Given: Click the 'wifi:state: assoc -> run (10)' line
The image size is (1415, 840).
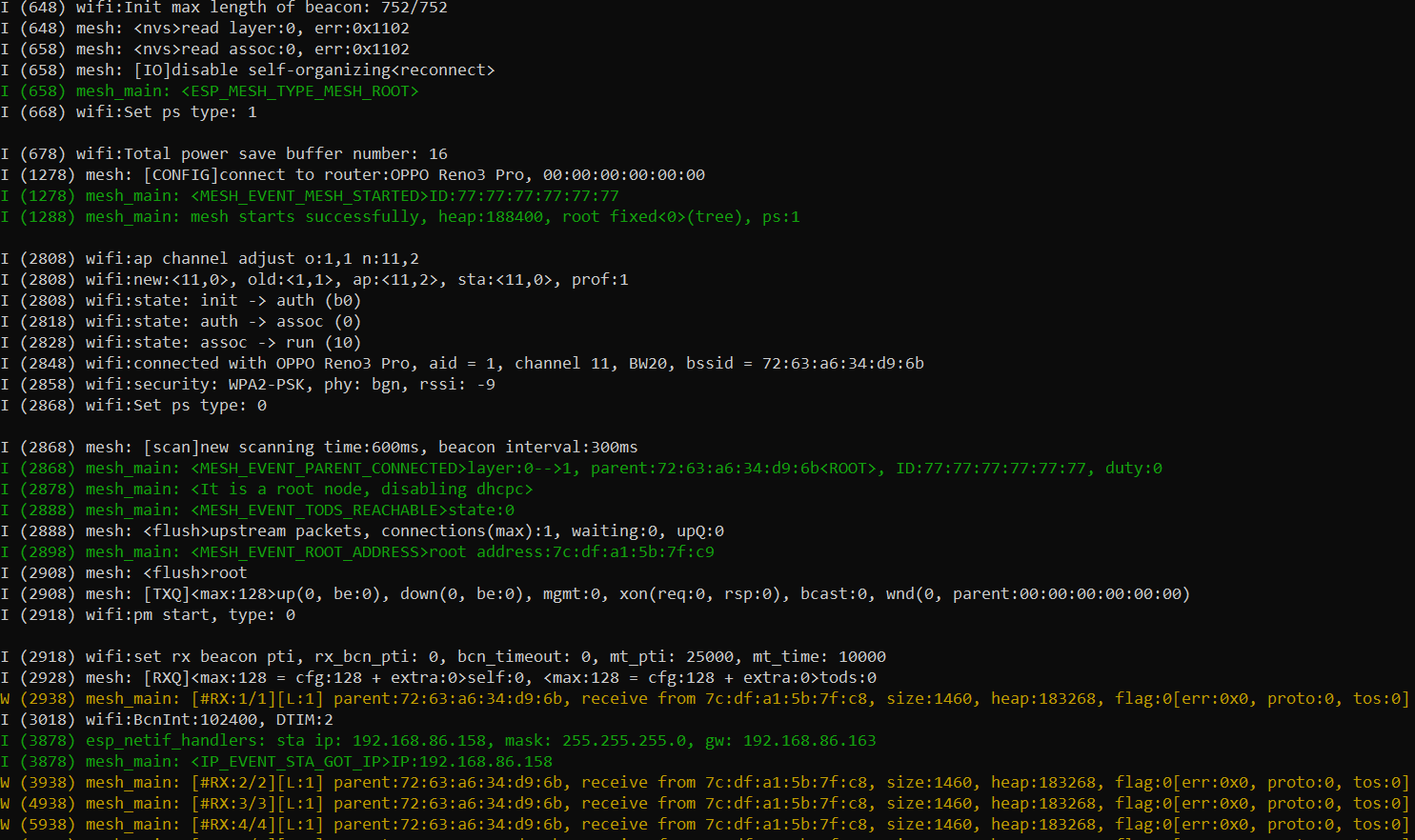Looking at the screenshot, I should point(181,343).
